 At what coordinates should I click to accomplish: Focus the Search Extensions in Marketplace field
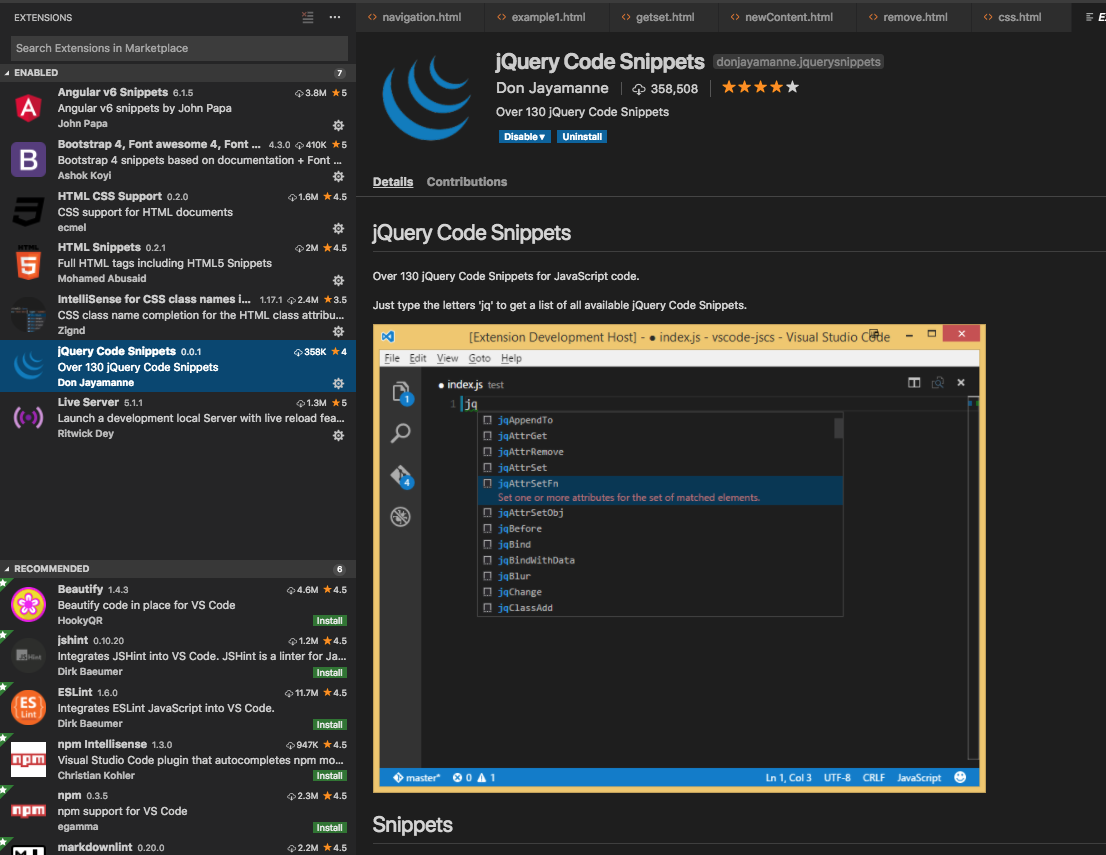[x=179, y=48]
